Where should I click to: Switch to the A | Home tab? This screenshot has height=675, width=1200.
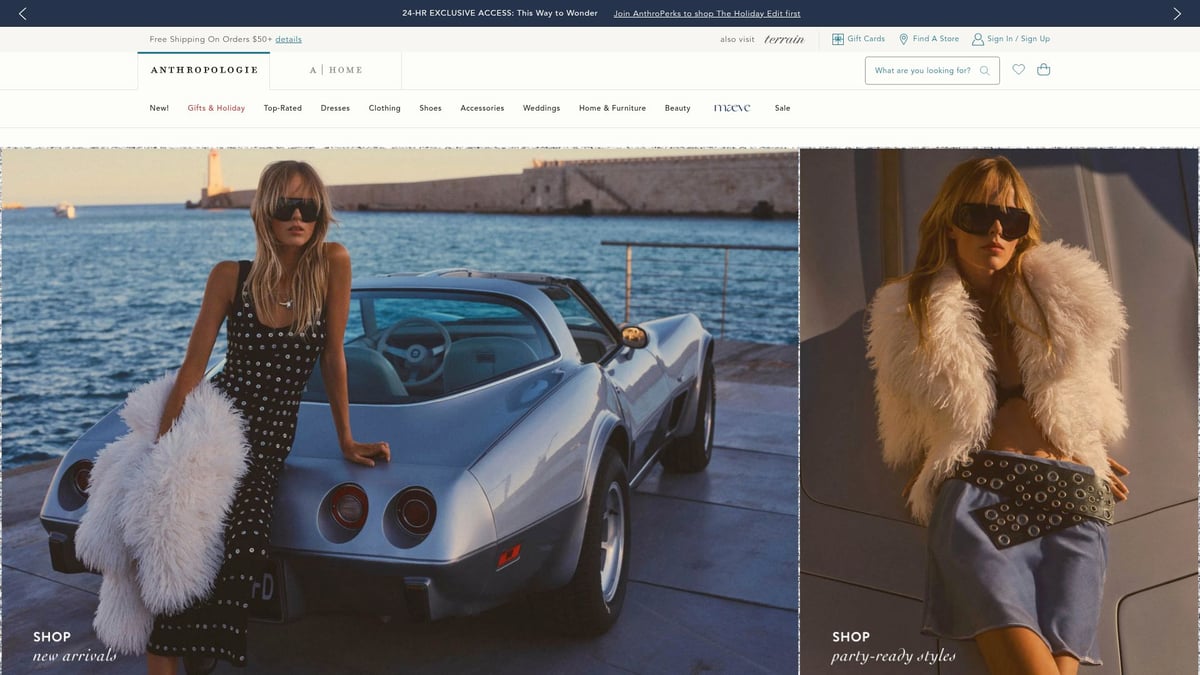click(x=336, y=70)
